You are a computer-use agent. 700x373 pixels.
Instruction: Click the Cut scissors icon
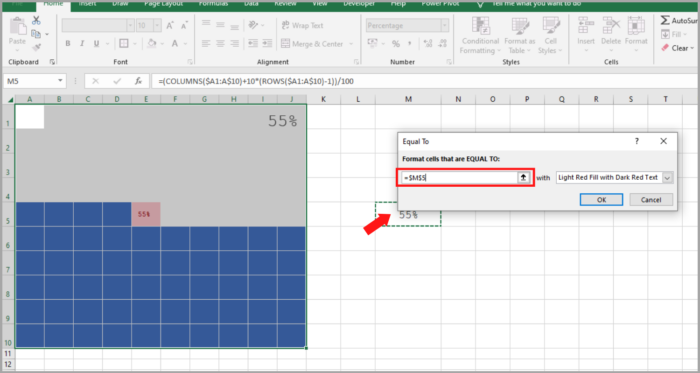tap(36, 21)
